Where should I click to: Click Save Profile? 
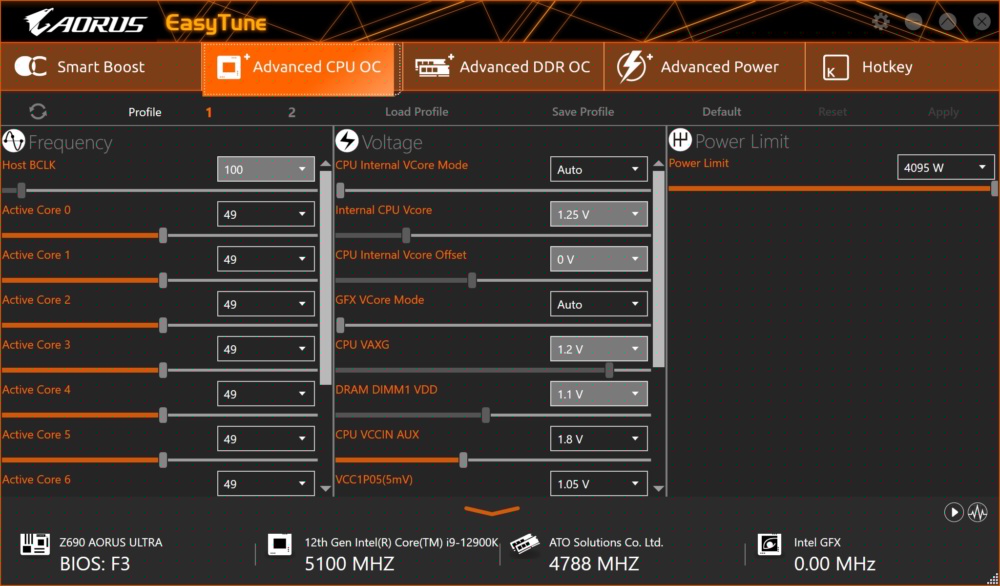pyautogui.click(x=583, y=112)
